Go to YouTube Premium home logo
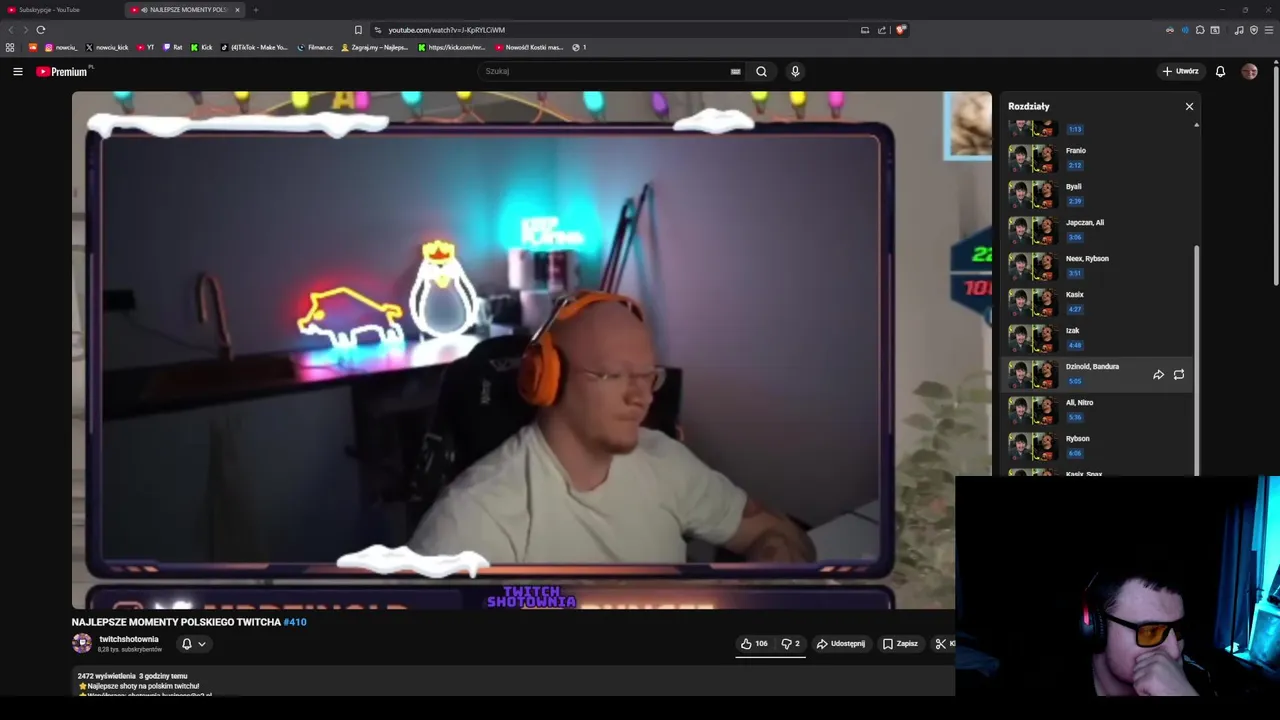The width and height of the screenshot is (1280, 720). pos(63,71)
